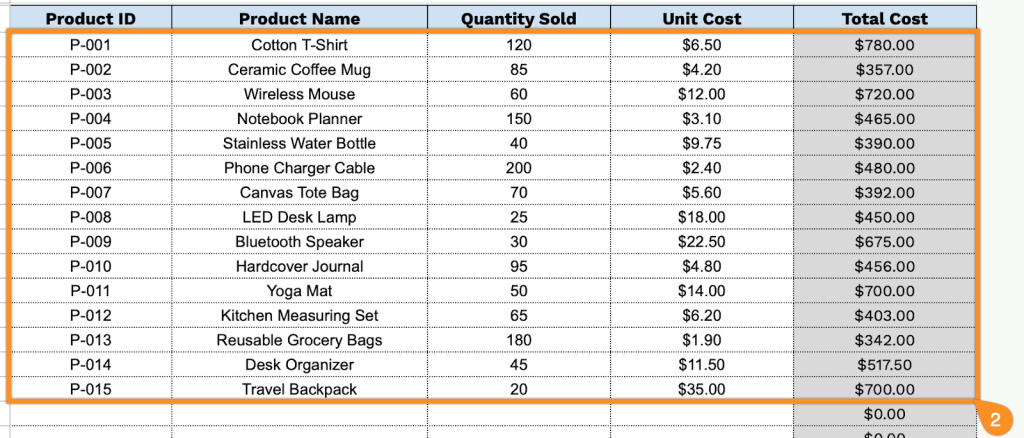
Task: Select the Product ID column header
Action: point(91,19)
